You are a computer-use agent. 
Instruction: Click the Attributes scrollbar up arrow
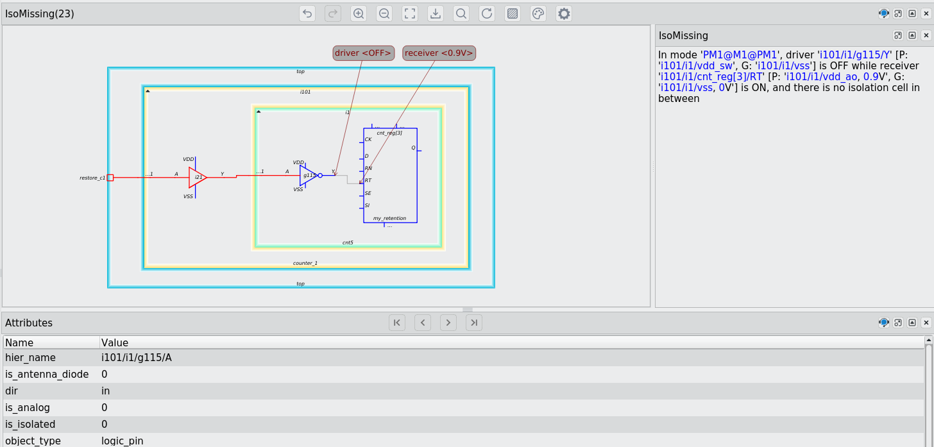[928, 341]
